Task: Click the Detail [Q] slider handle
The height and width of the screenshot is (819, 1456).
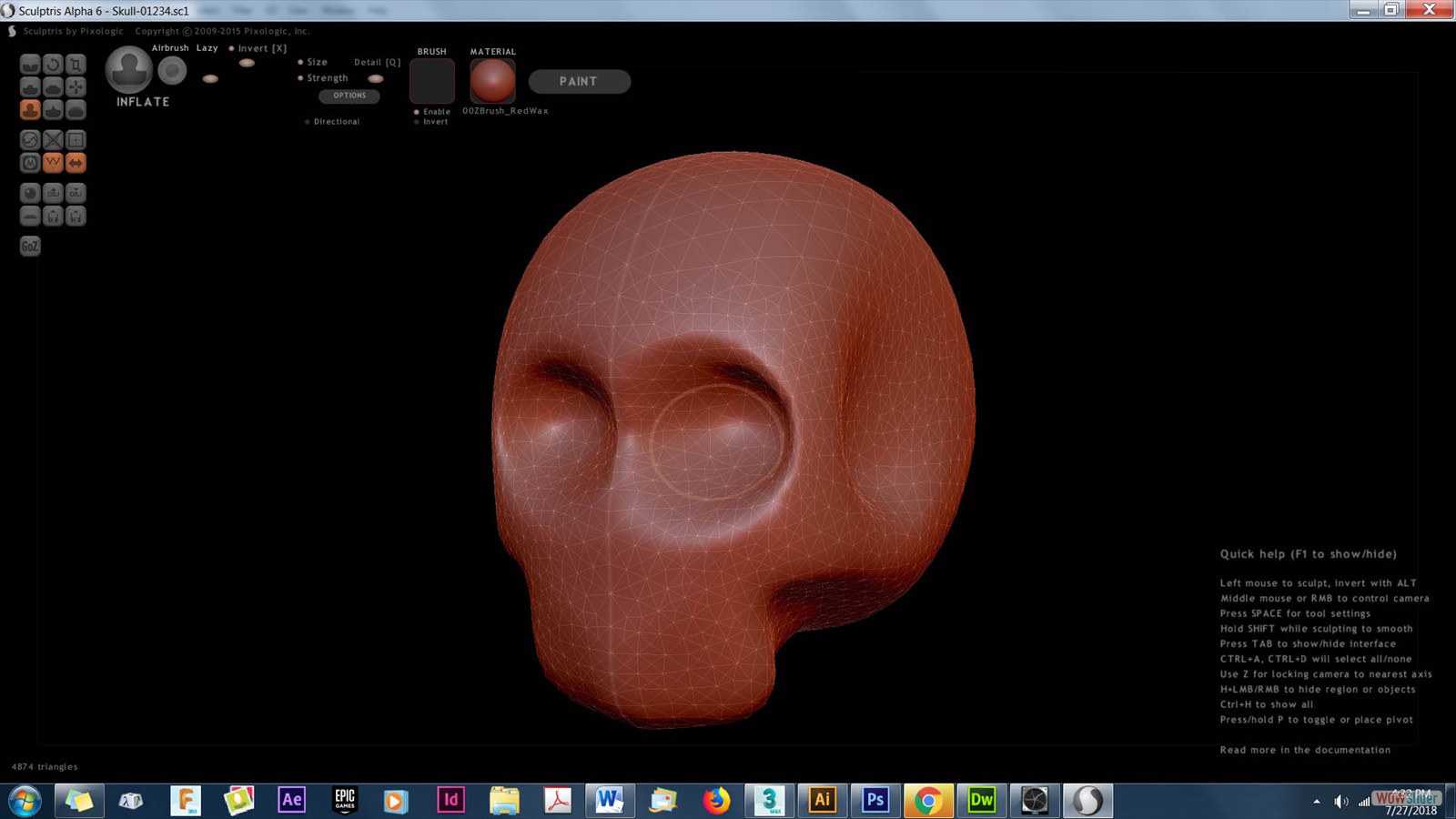Action: click(x=375, y=78)
